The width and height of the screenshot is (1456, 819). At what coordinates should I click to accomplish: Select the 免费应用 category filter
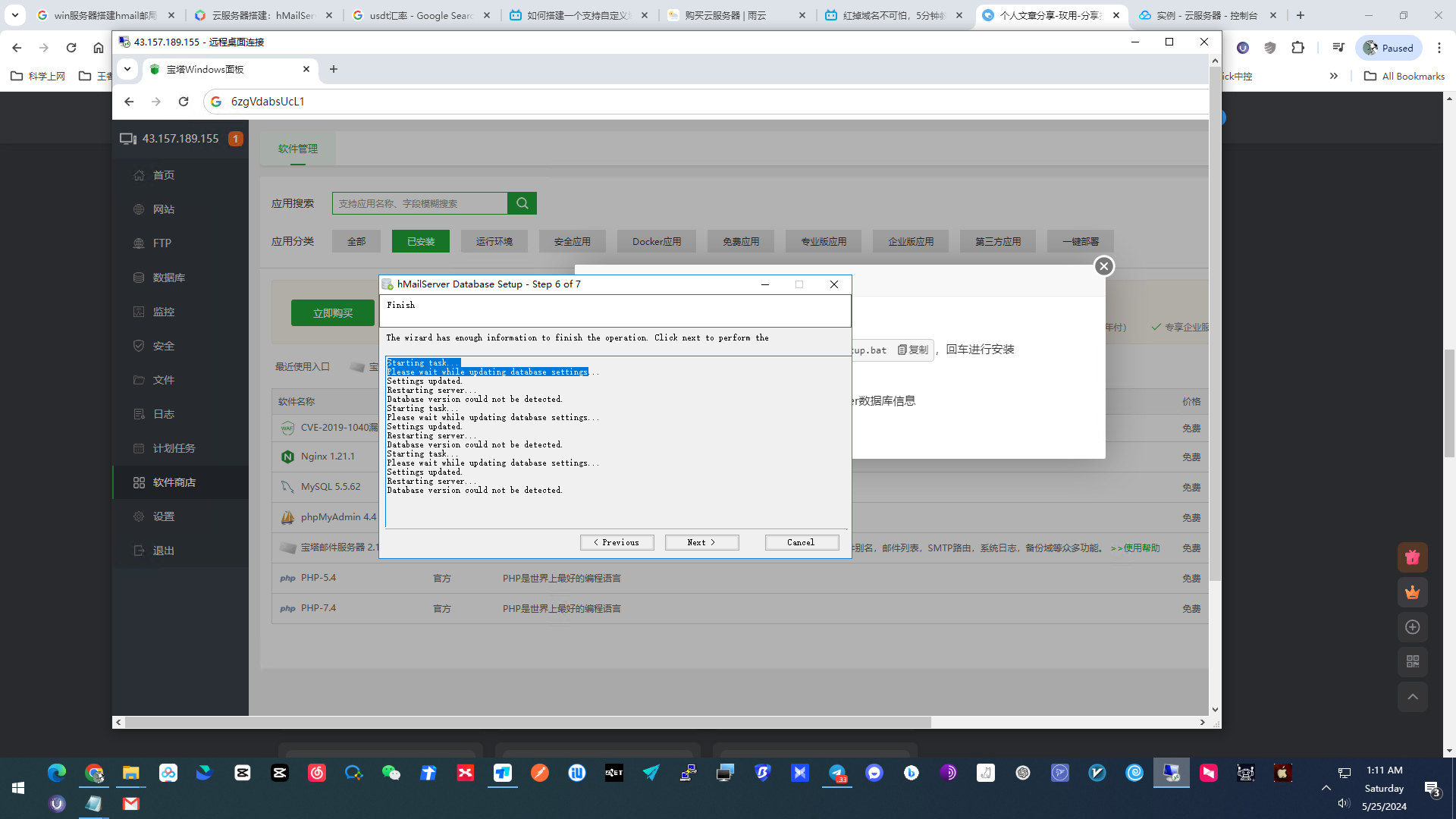tap(741, 241)
